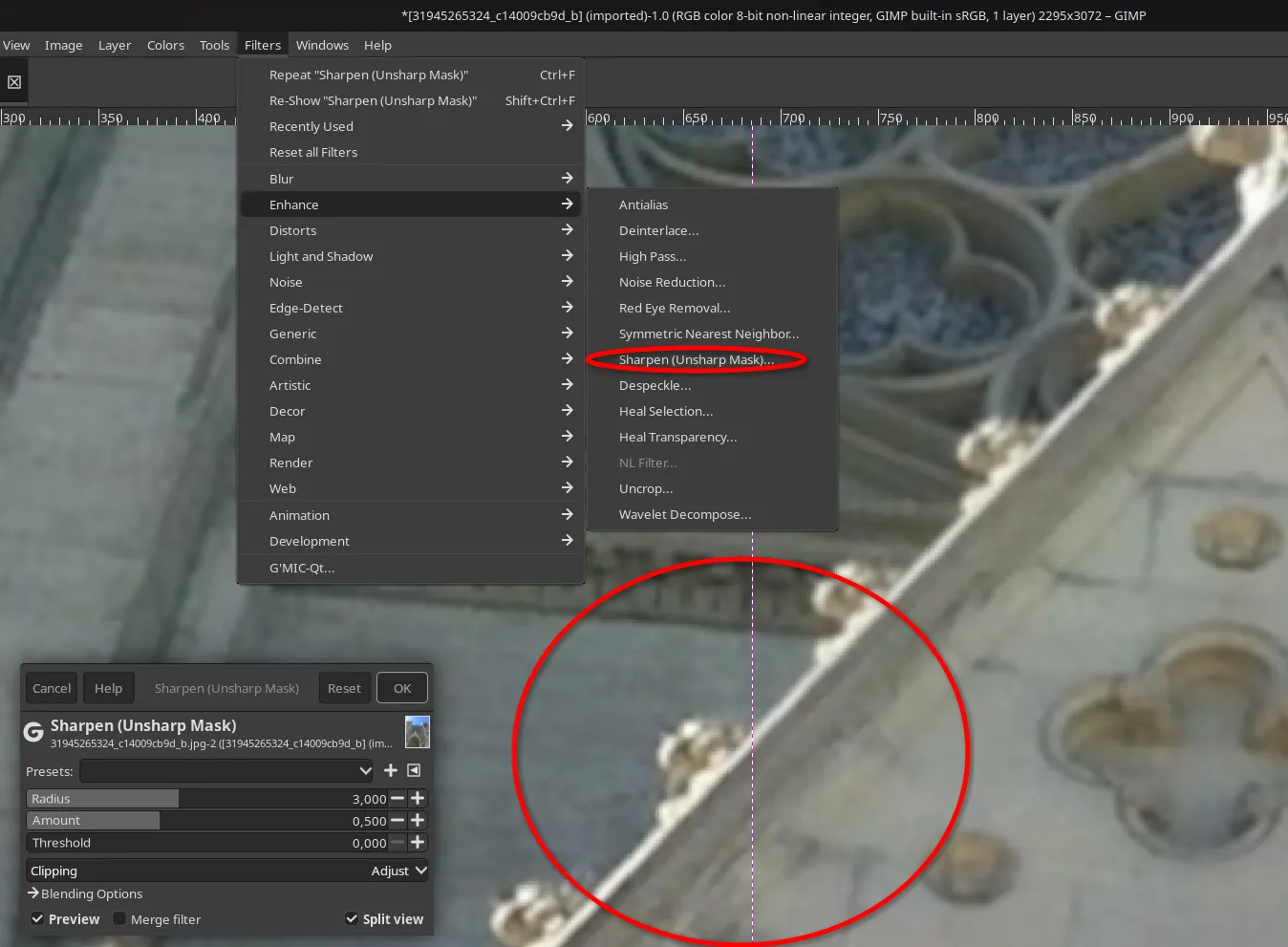Choose Despeckle filter
Viewport: 1288px width, 947px height.
(712, 385)
